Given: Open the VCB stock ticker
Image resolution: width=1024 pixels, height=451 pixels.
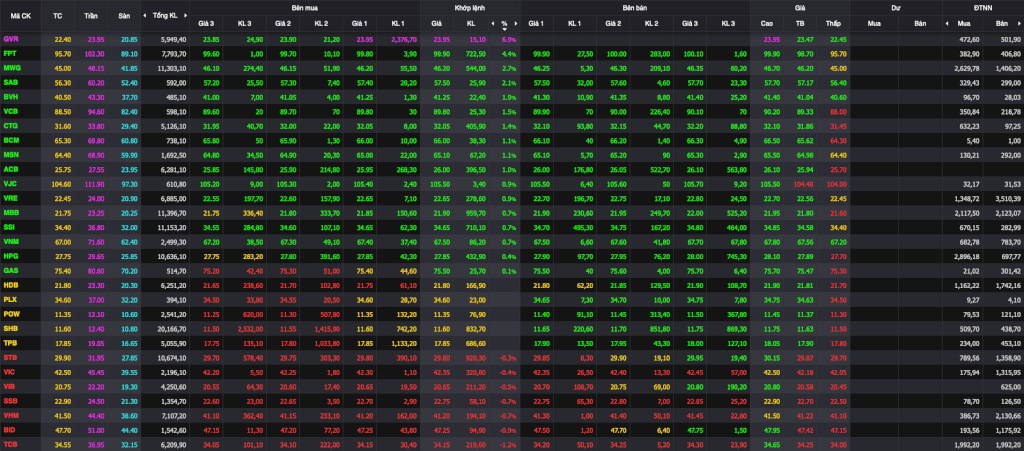Looking at the screenshot, I should (x=10, y=111).
